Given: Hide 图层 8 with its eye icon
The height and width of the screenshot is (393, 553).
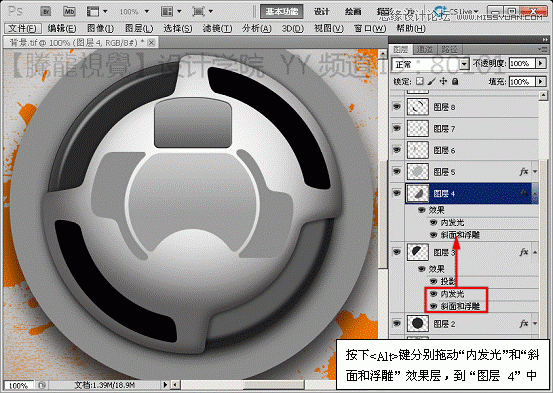Looking at the screenshot, I should pyautogui.click(x=397, y=106).
